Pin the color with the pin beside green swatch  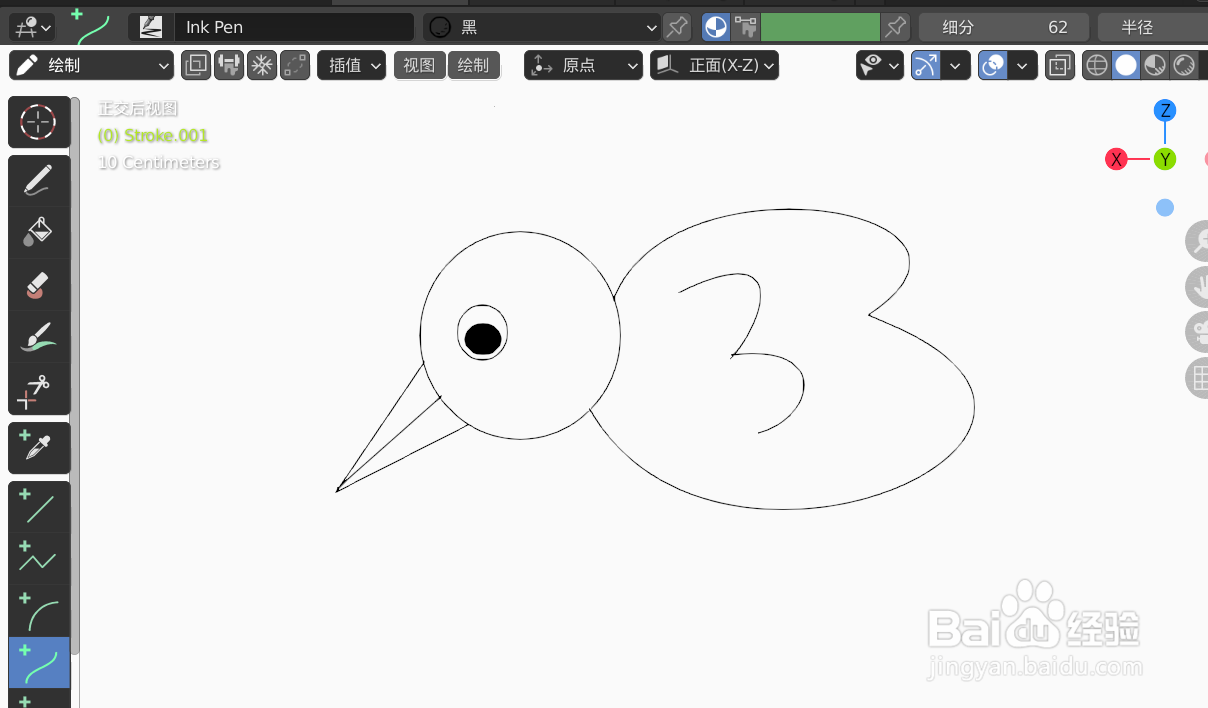[x=897, y=27]
